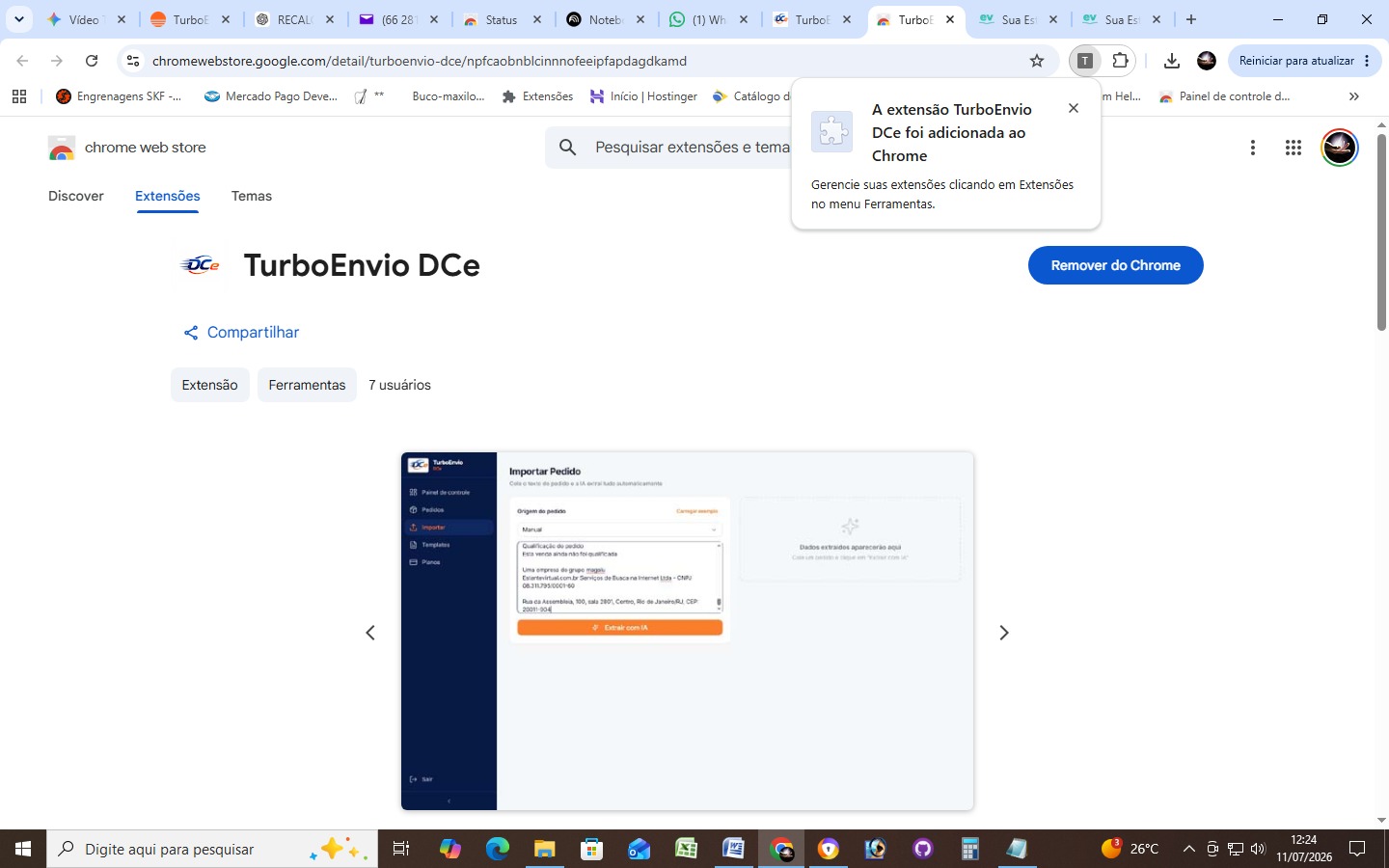Open the weather widget showing 26°C

coord(1130,849)
